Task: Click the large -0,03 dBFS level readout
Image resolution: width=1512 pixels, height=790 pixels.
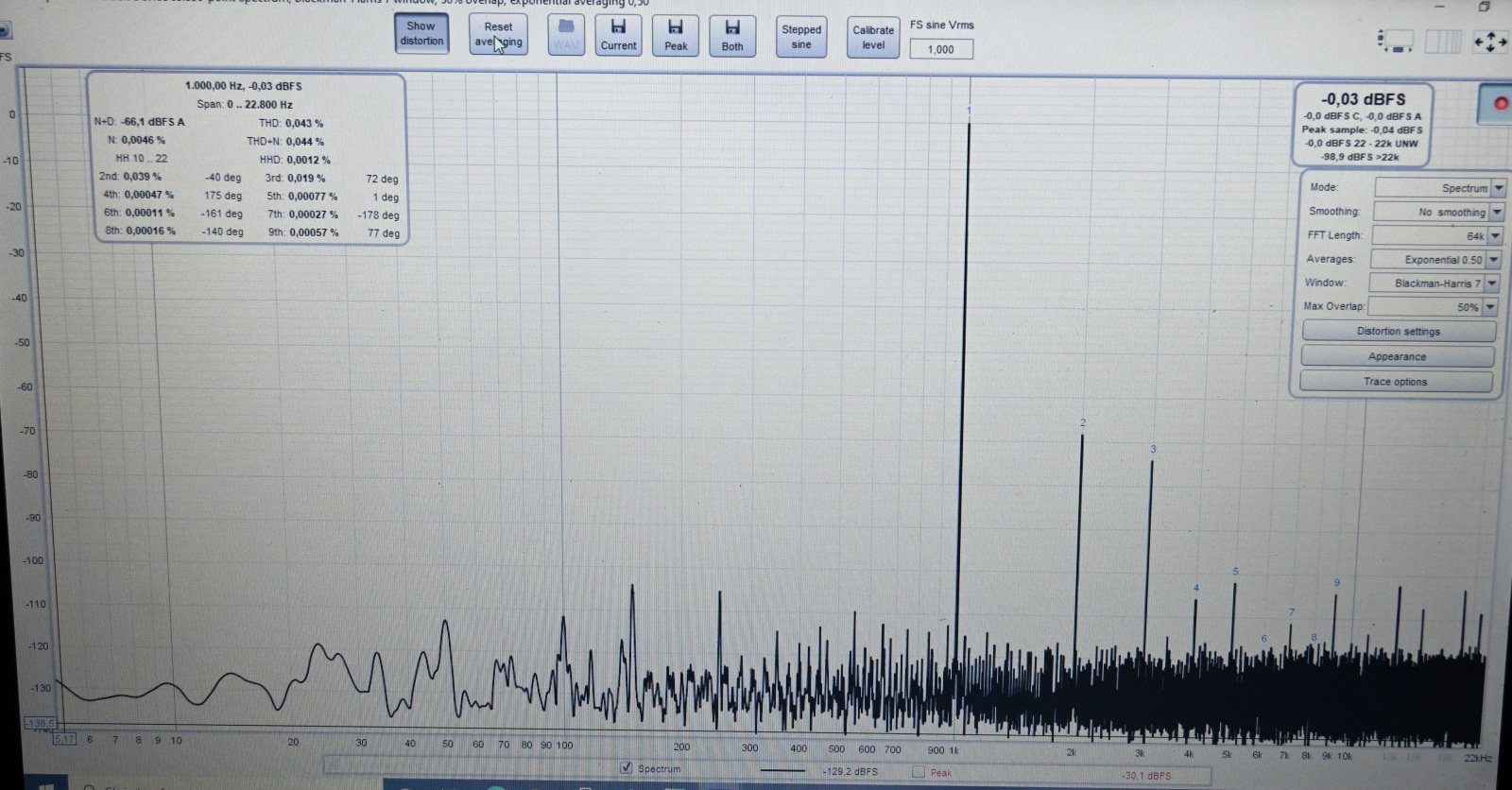Action: (1363, 99)
